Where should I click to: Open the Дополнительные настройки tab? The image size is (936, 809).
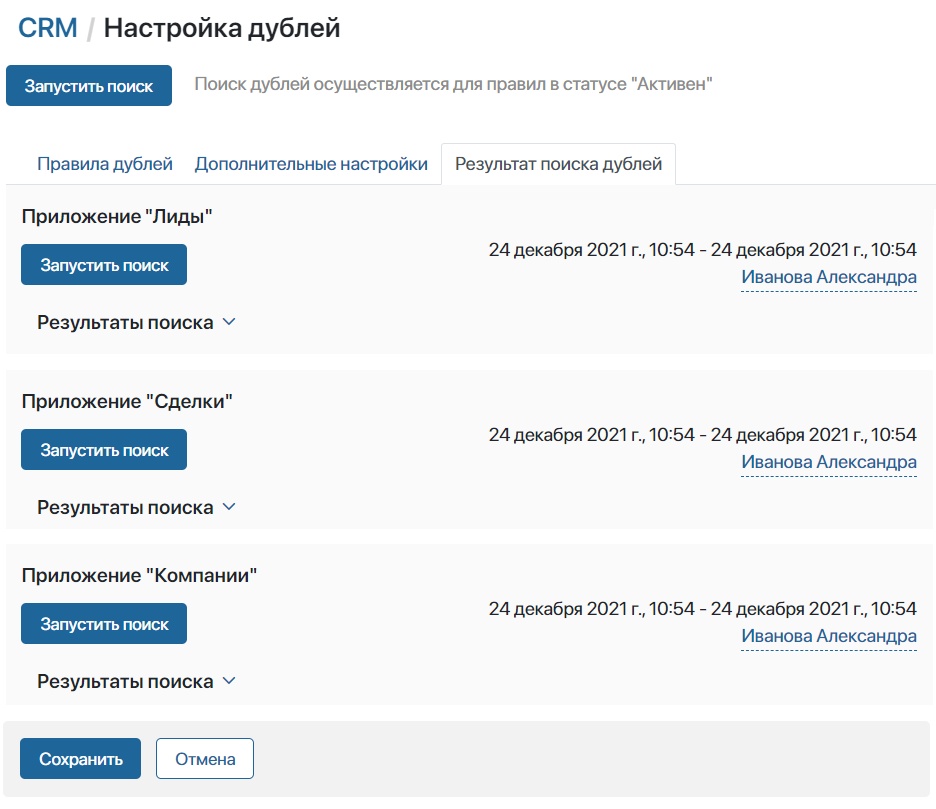click(x=311, y=164)
